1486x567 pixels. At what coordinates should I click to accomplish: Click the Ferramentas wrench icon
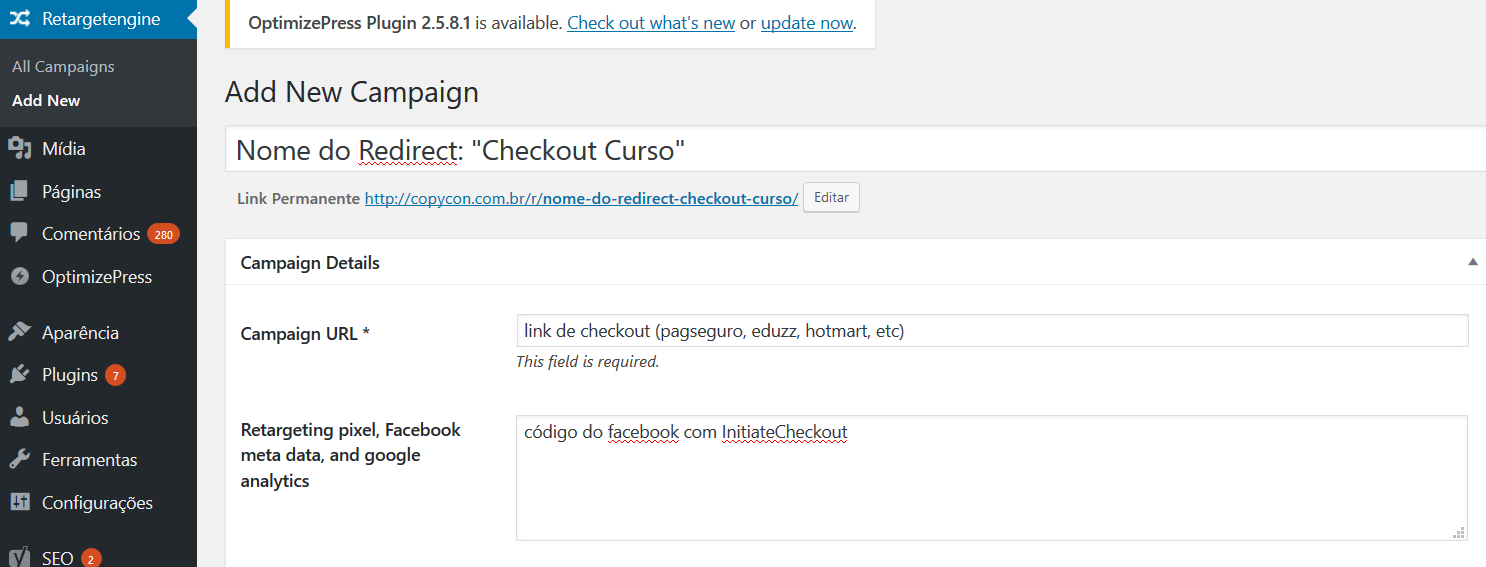click(x=20, y=460)
